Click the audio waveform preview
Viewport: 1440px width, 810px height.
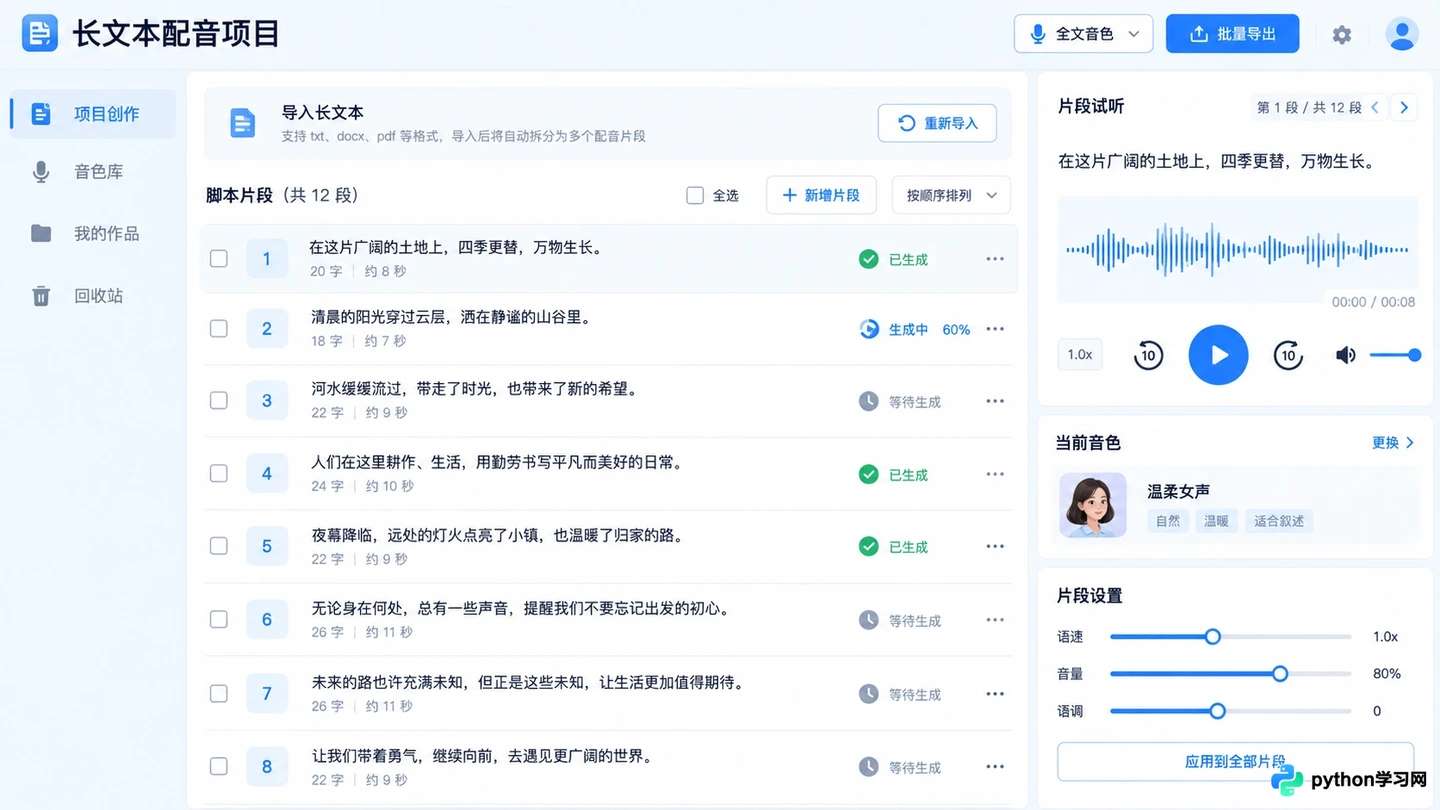[x=1238, y=250]
